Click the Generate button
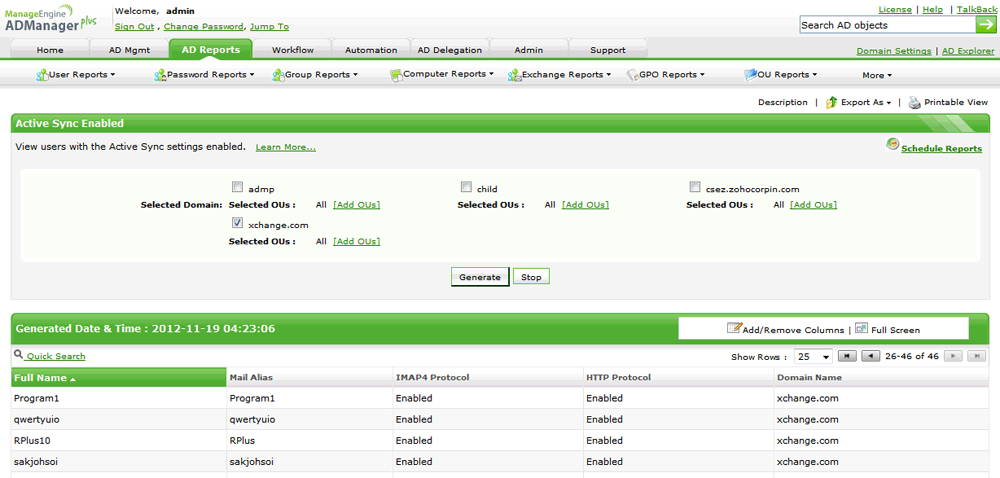1000x478 pixels. [480, 277]
